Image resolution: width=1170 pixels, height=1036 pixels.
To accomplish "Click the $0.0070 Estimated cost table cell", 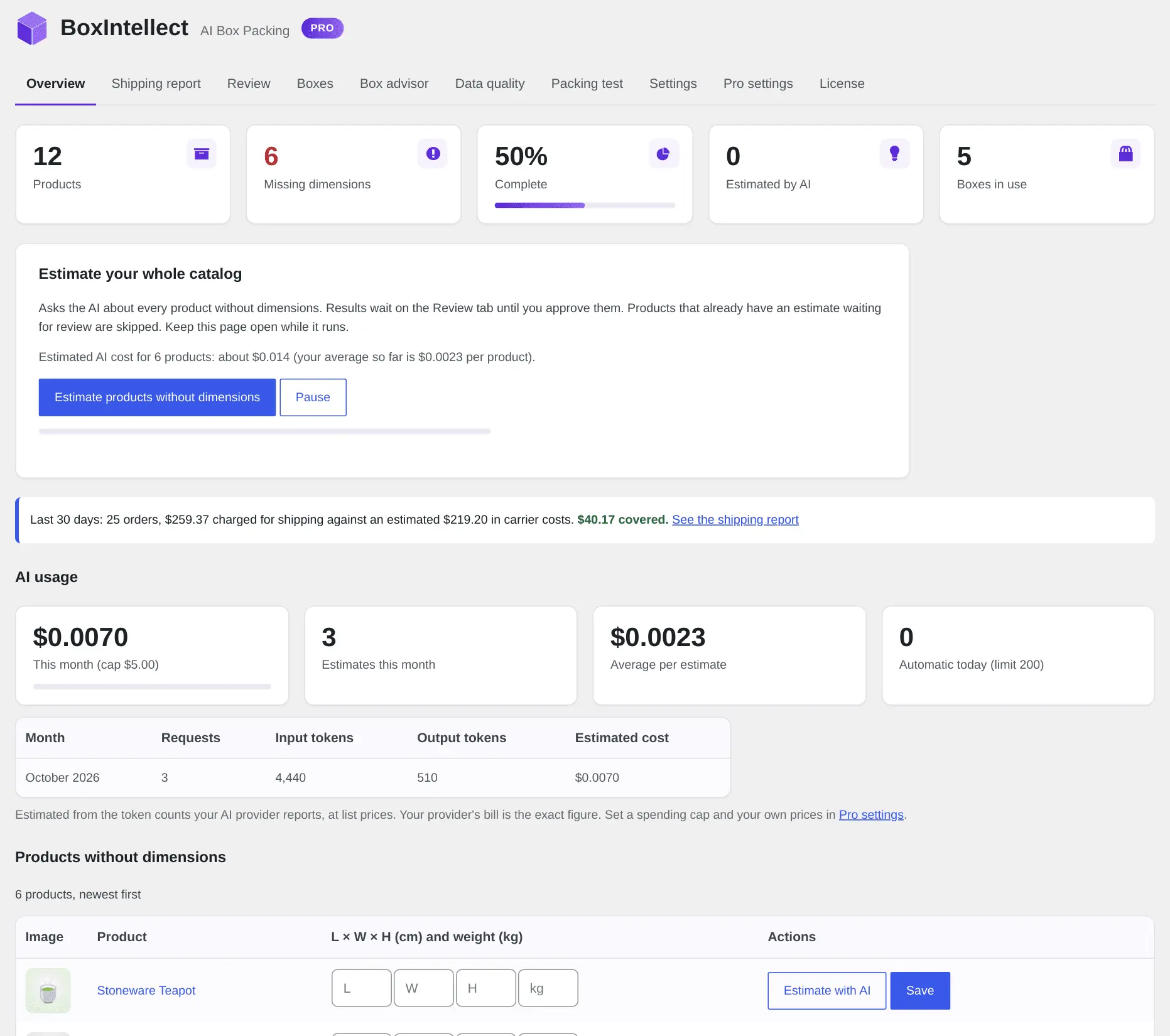I will tap(597, 778).
